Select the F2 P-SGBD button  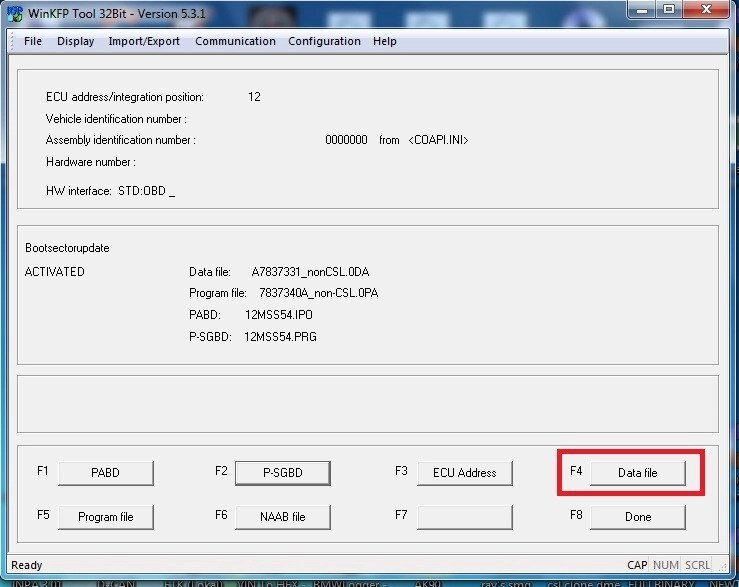point(282,473)
